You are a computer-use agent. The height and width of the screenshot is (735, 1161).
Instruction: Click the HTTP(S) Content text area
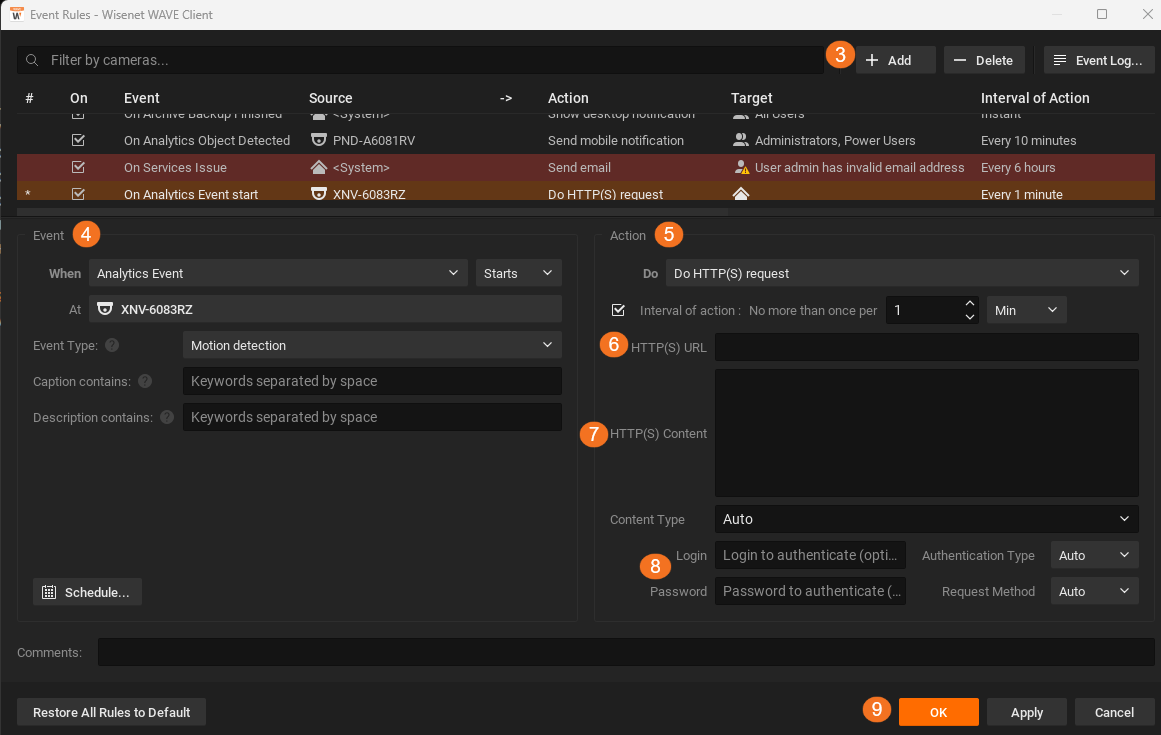click(926, 433)
